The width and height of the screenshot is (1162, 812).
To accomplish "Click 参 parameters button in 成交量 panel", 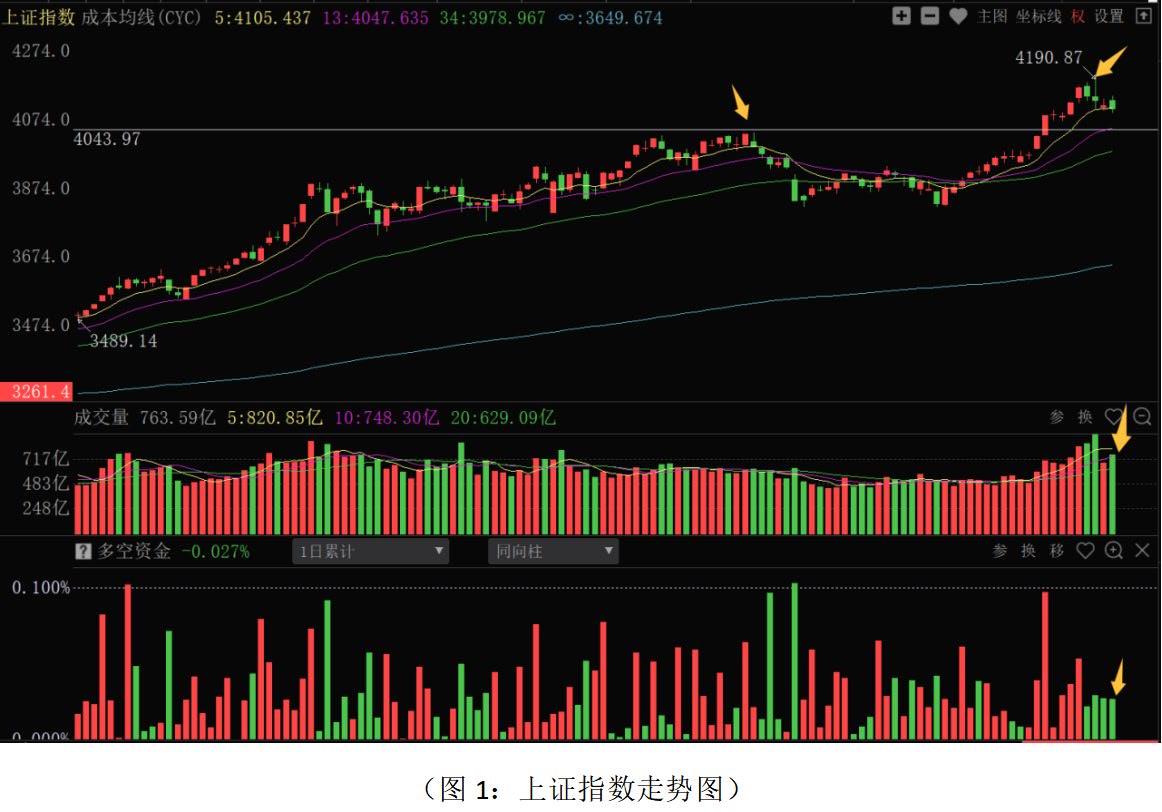I will (1057, 417).
